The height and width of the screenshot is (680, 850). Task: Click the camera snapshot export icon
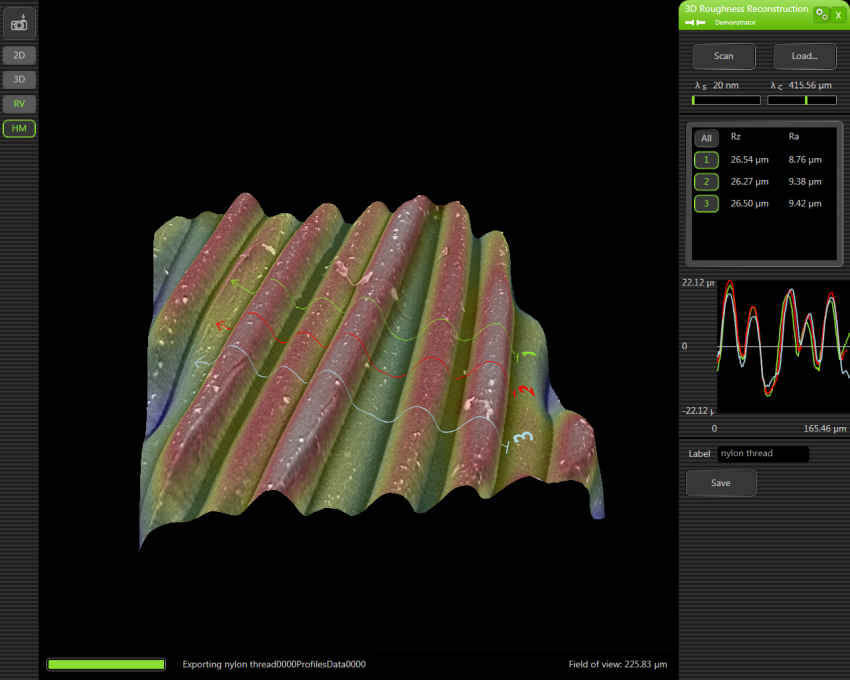19,21
